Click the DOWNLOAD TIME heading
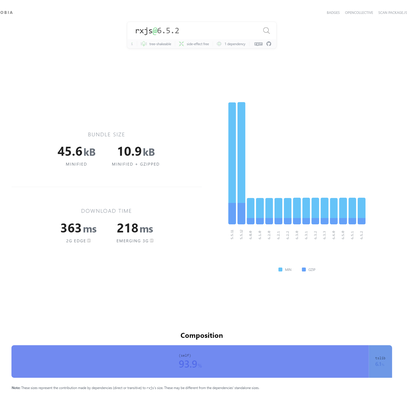This screenshot has width=407, height=407. [x=106, y=211]
